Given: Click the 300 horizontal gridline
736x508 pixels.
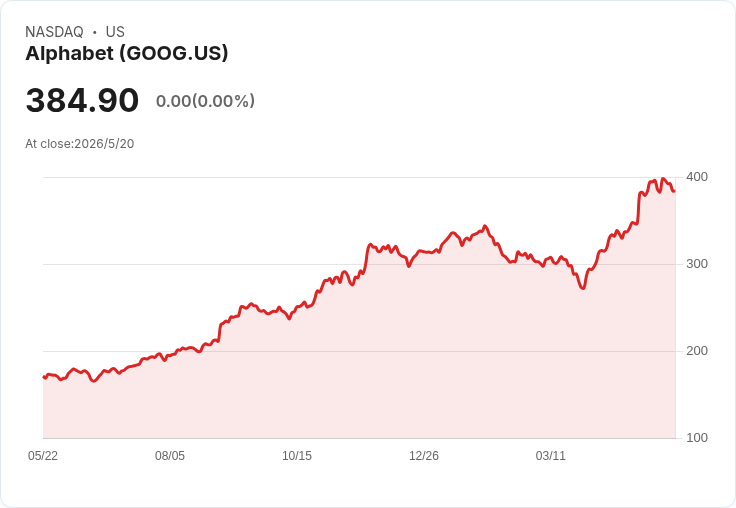Looking at the screenshot, I should tap(359, 264).
